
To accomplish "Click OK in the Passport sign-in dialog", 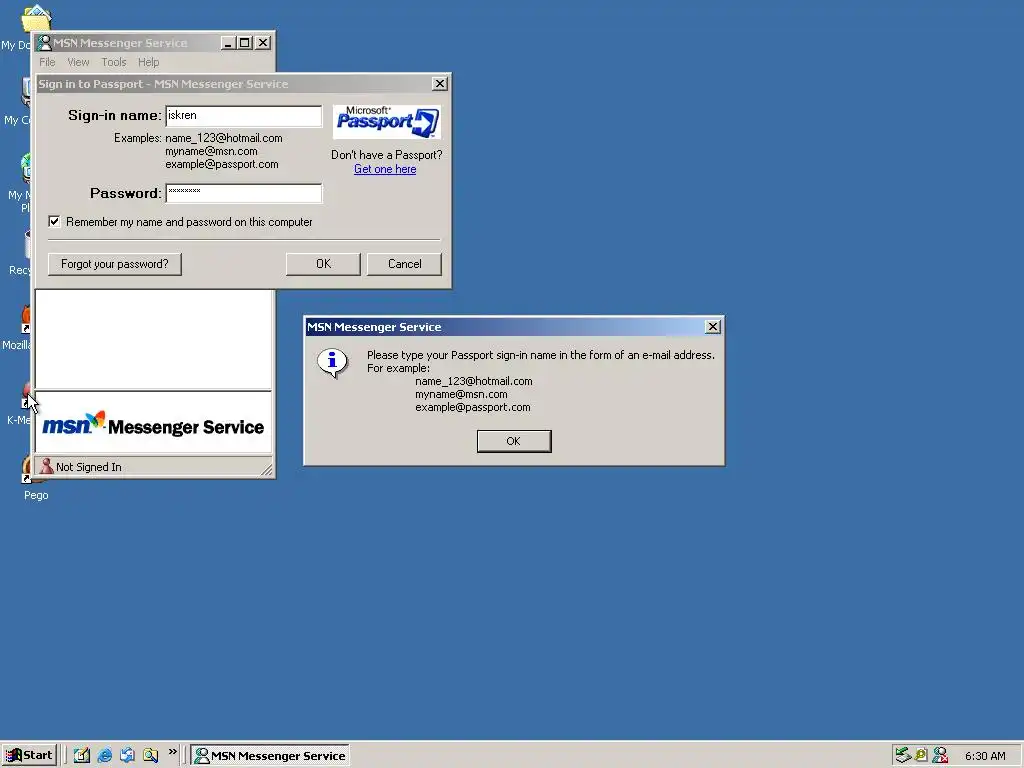I will point(323,264).
